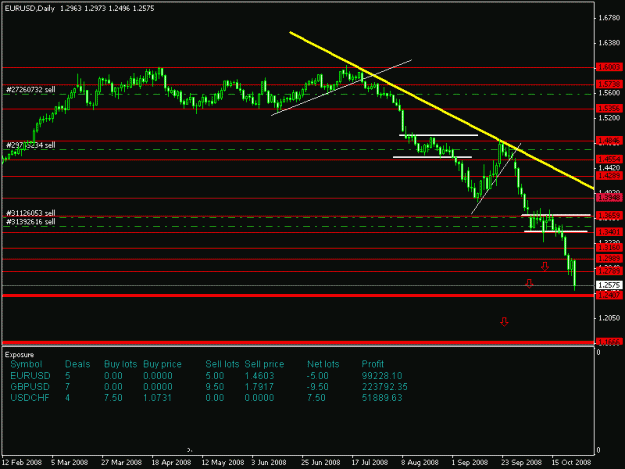Click the 1.4846 red price label
The width and height of the screenshot is (625, 469).
[x=609, y=141]
